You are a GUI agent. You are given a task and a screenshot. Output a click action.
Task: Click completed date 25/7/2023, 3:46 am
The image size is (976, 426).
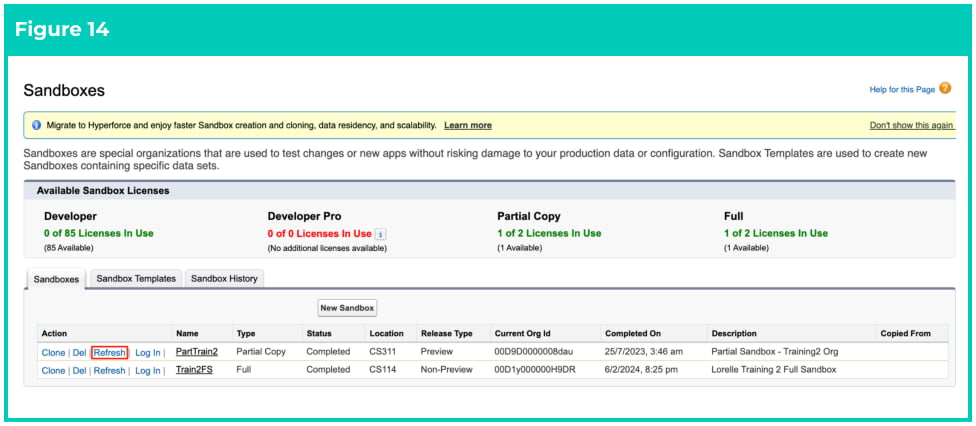pyautogui.click(x=644, y=352)
